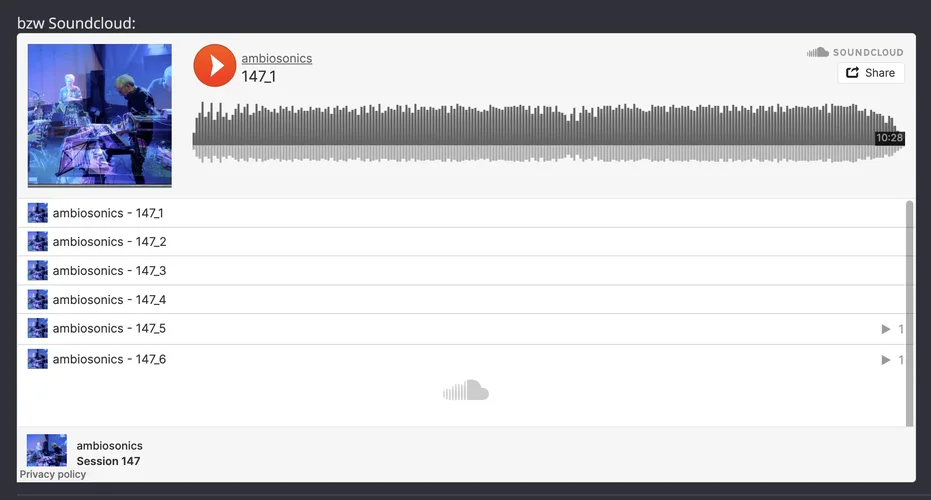Viewport: 931px width, 500px height.
Task: Open the Privacy policy link
Action: click(x=53, y=474)
